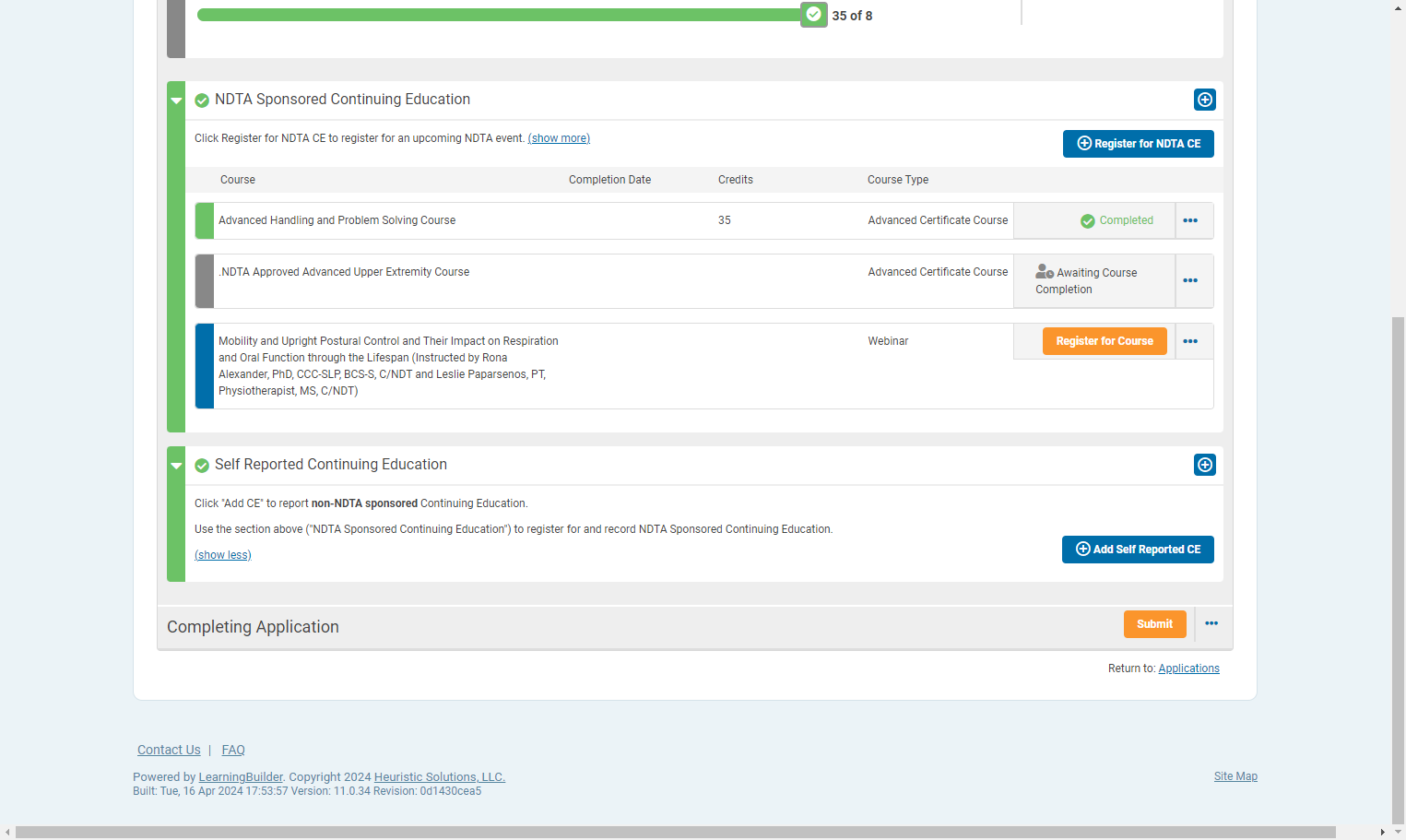
Task: Click Register for NDTA CE button
Action: point(1139,144)
